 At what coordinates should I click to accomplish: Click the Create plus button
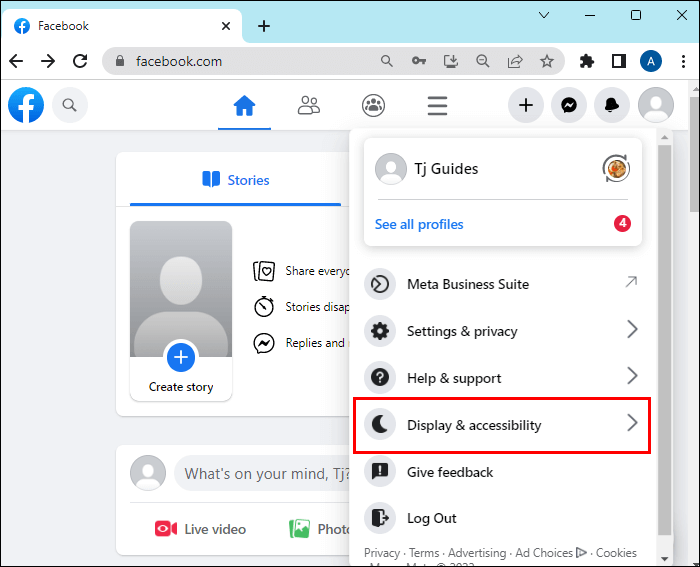coord(525,105)
